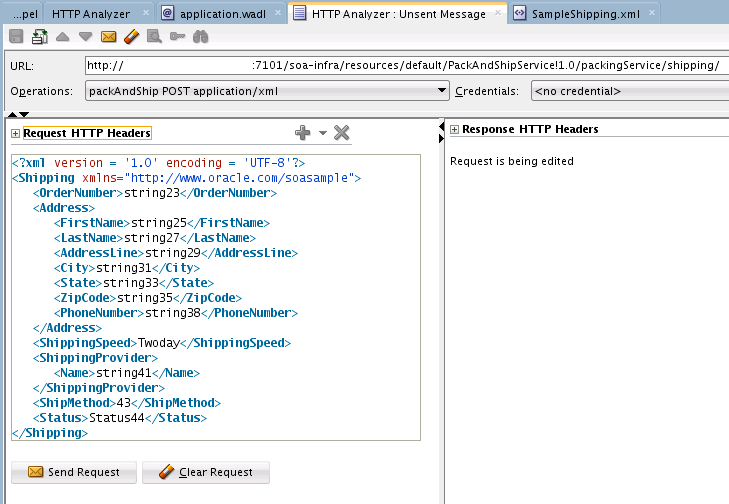The width and height of the screenshot is (729, 504).
Task: Click the FirstName value string25
Action: pos(159,223)
